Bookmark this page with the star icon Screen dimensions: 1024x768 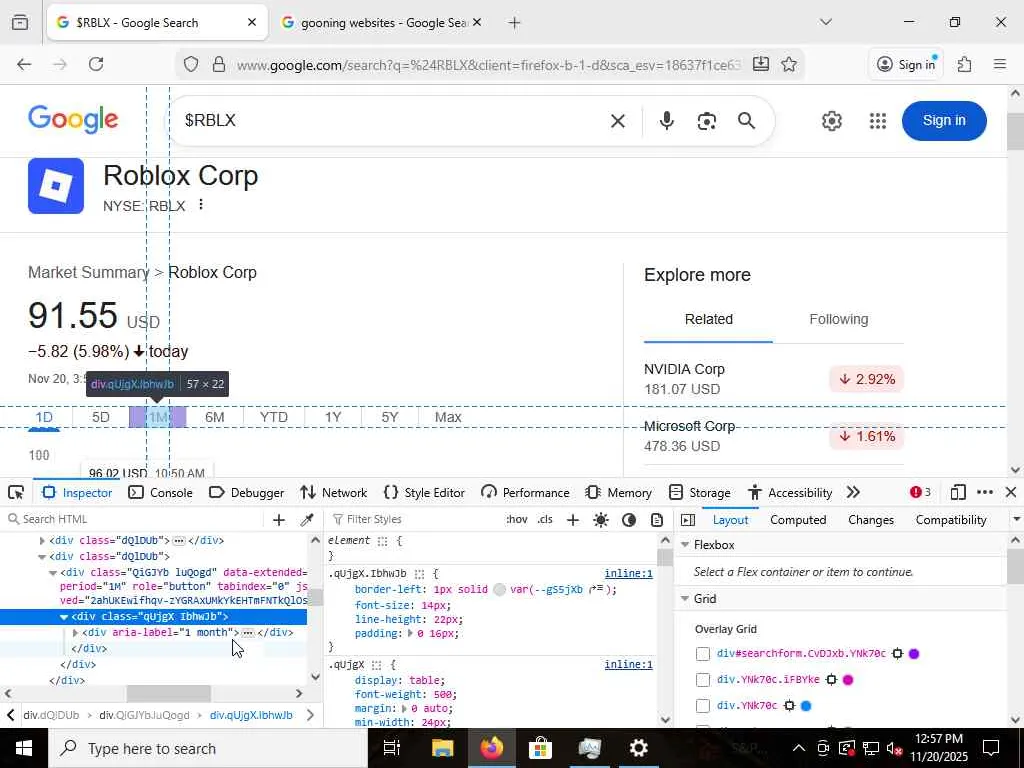point(789,64)
